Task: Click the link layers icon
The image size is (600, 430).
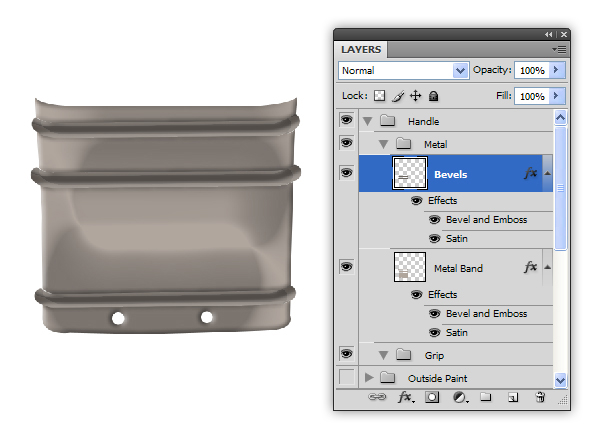Action: coord(378,397)
